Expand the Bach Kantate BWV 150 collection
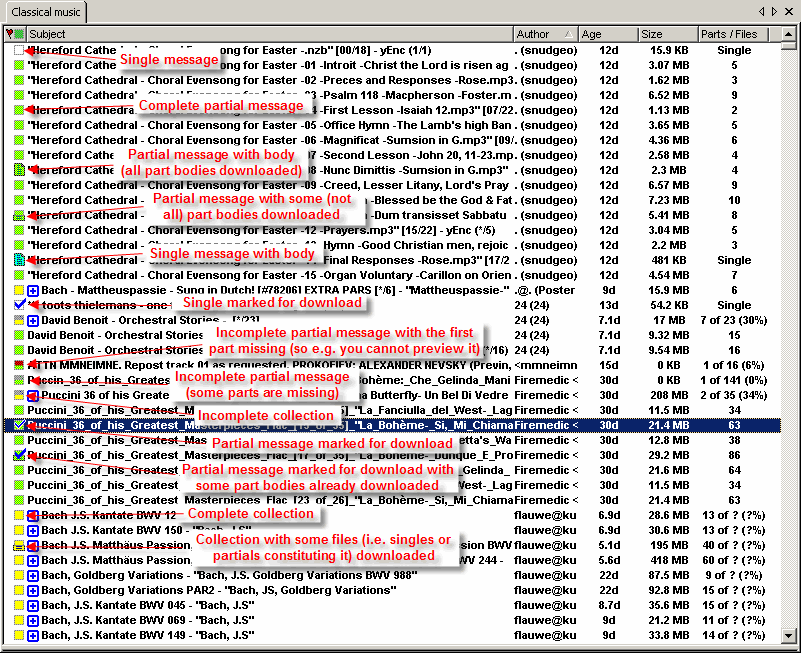The image size is (801, 653). click(x=33, y=530)
